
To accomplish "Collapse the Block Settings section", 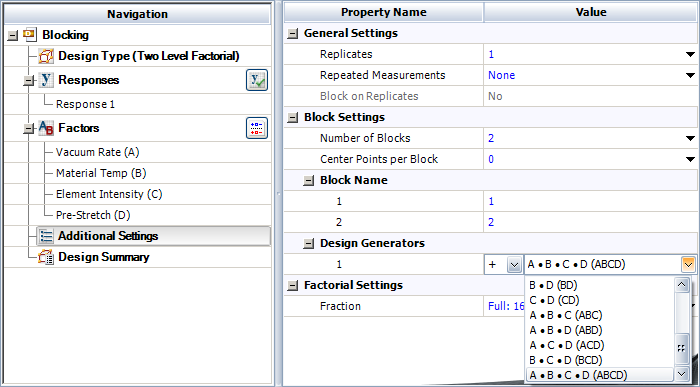I will pos(292,117).
